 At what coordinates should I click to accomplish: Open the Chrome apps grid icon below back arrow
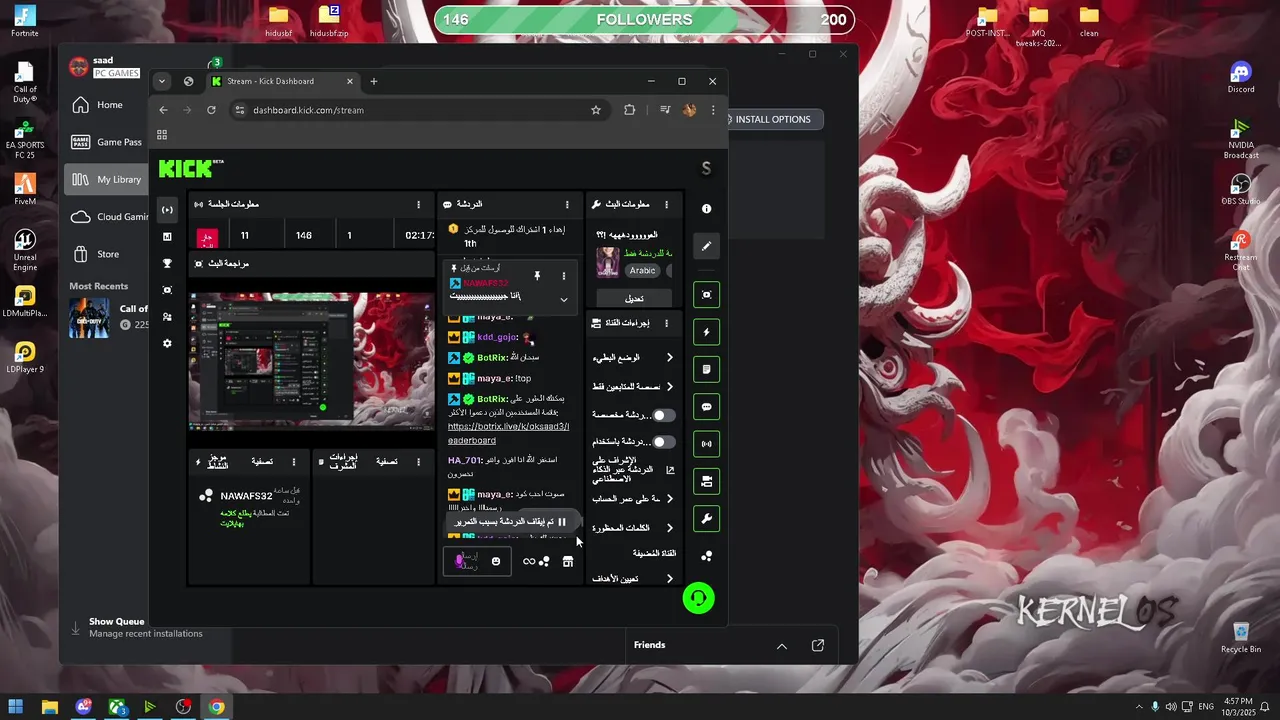pos(162,135)
